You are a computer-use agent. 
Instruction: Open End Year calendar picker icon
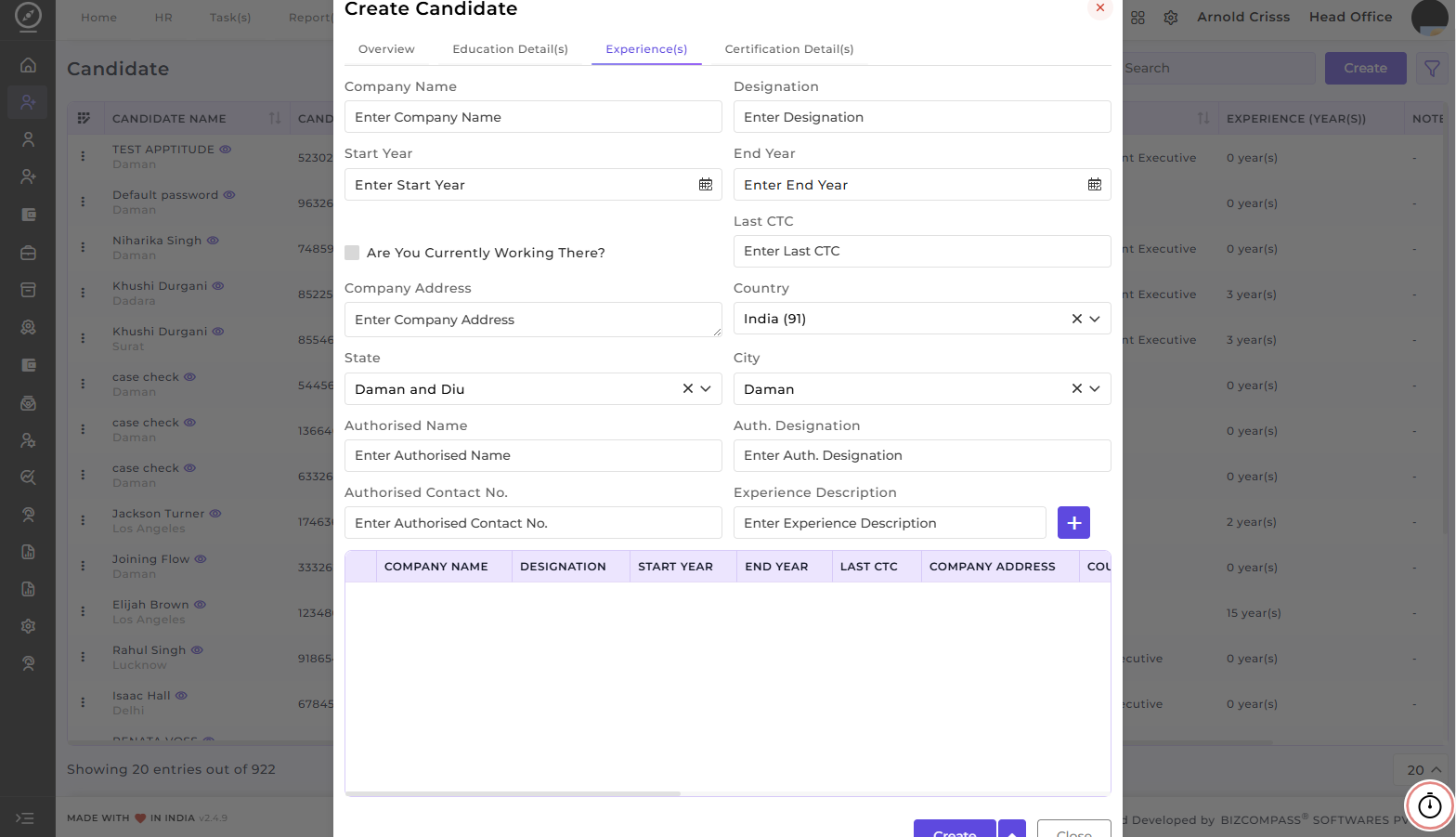pyautogui.click(x=1095, y=185)
